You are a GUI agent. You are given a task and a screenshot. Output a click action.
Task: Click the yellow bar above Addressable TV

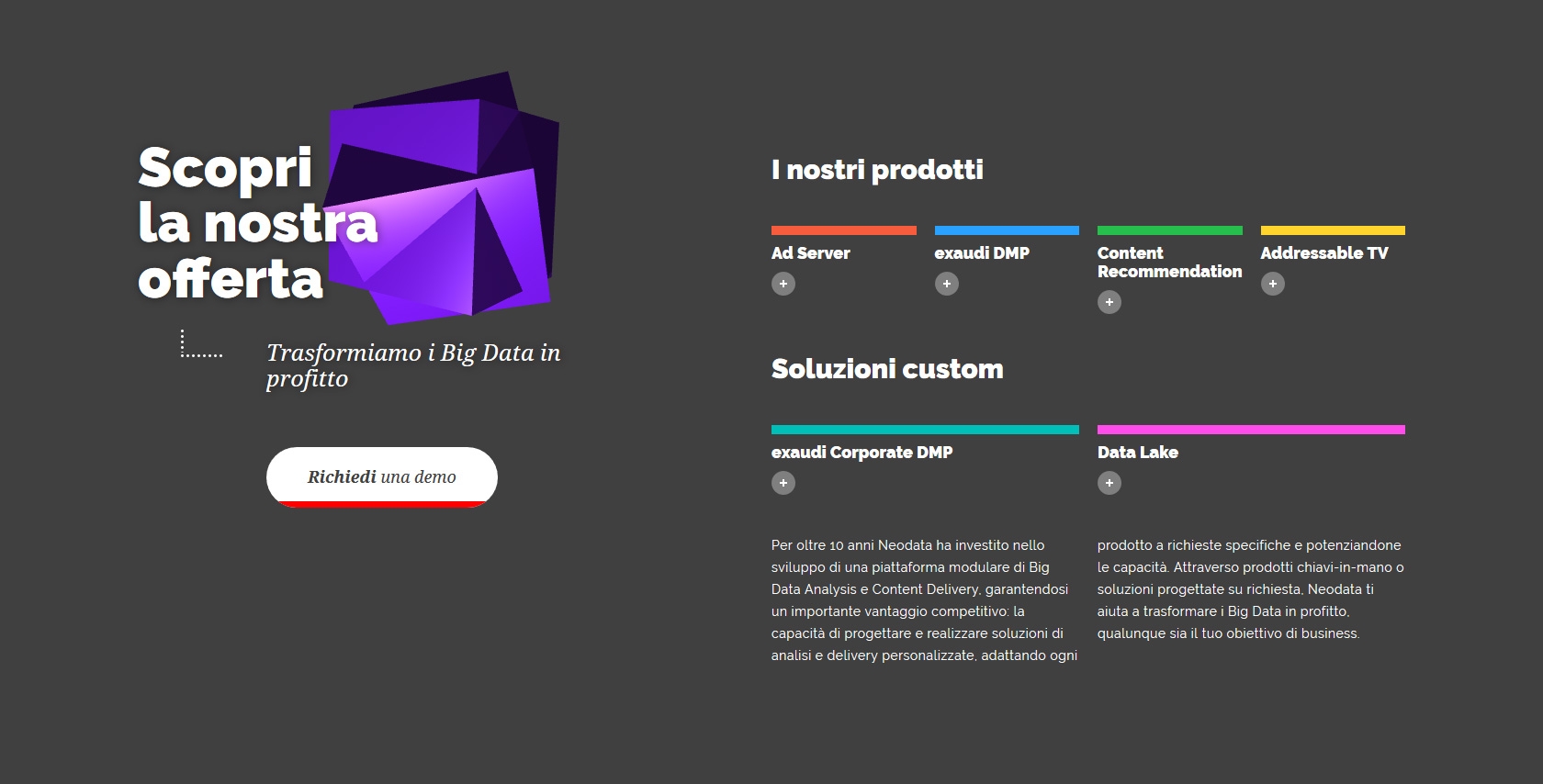(1333, 230)
